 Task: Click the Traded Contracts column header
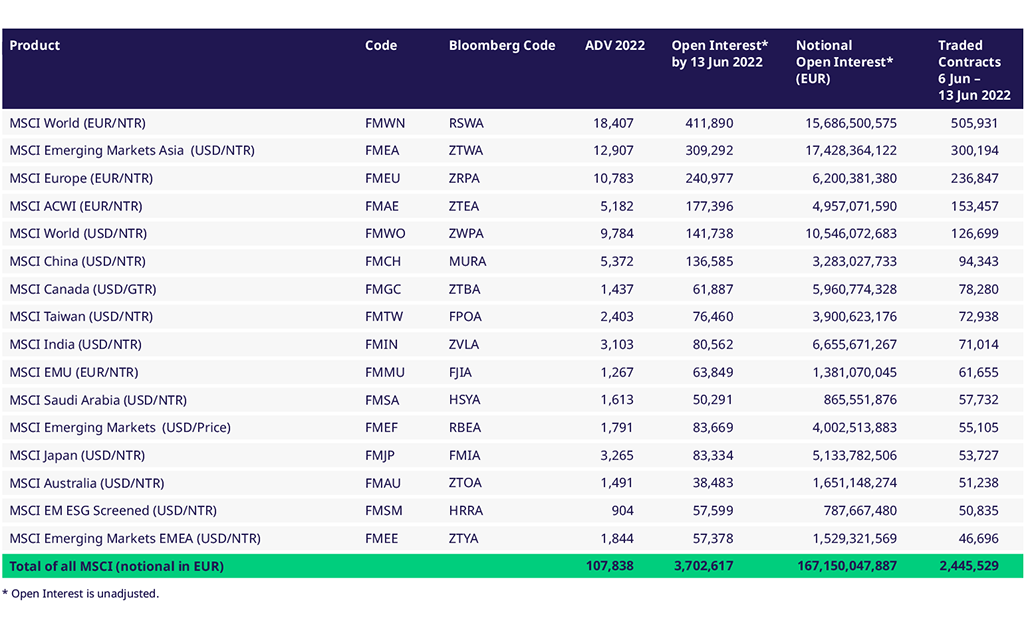click(x=973, y=70)
